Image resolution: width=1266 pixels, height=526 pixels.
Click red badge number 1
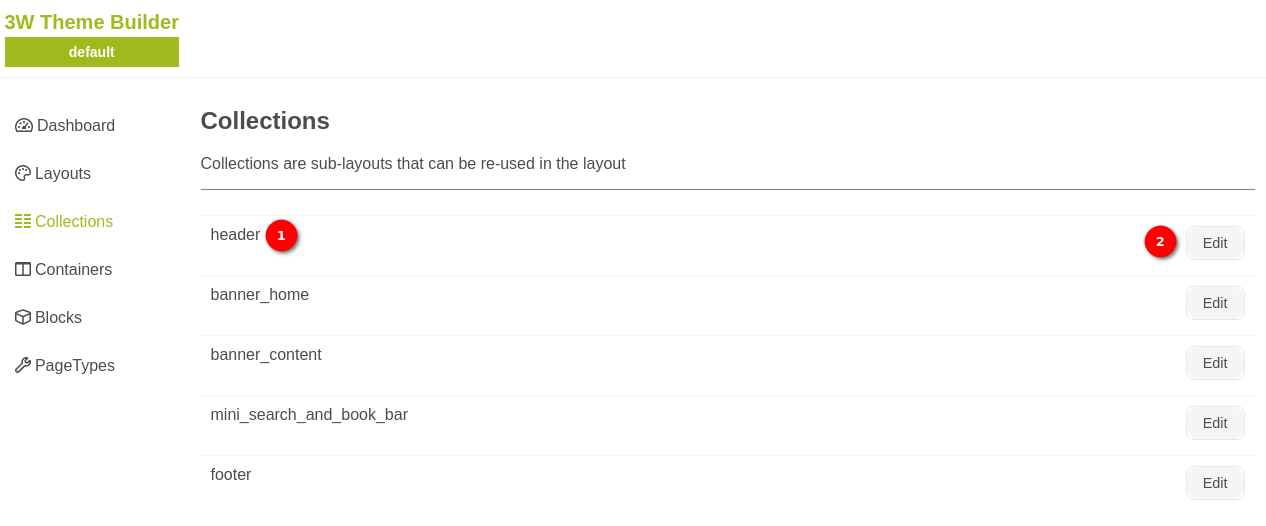pos(281,236)
